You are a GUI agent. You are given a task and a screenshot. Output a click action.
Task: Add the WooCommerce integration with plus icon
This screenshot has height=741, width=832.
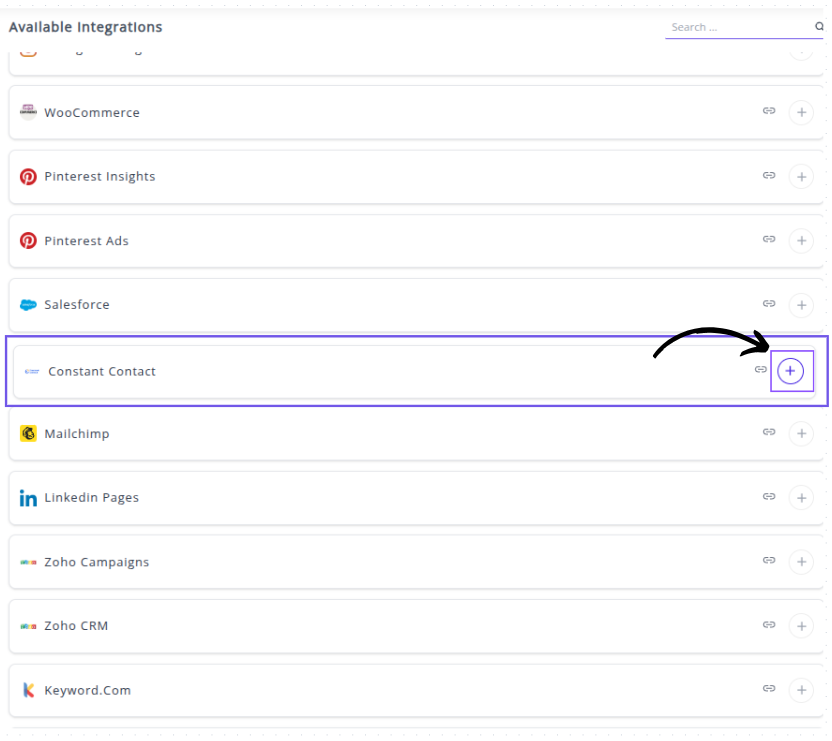[x=801, y=113]
